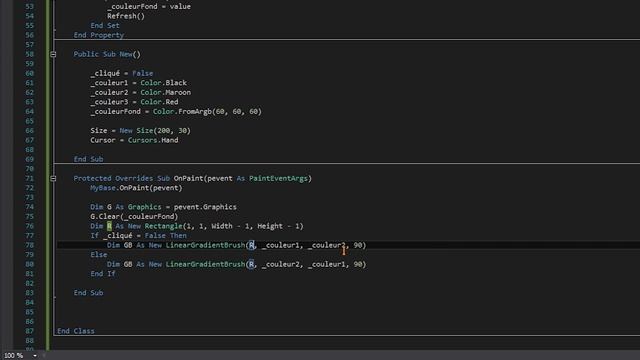Click line number 85 in the margin
The image size is (640, 360).
pyautogui.click(x=29, y=312)
